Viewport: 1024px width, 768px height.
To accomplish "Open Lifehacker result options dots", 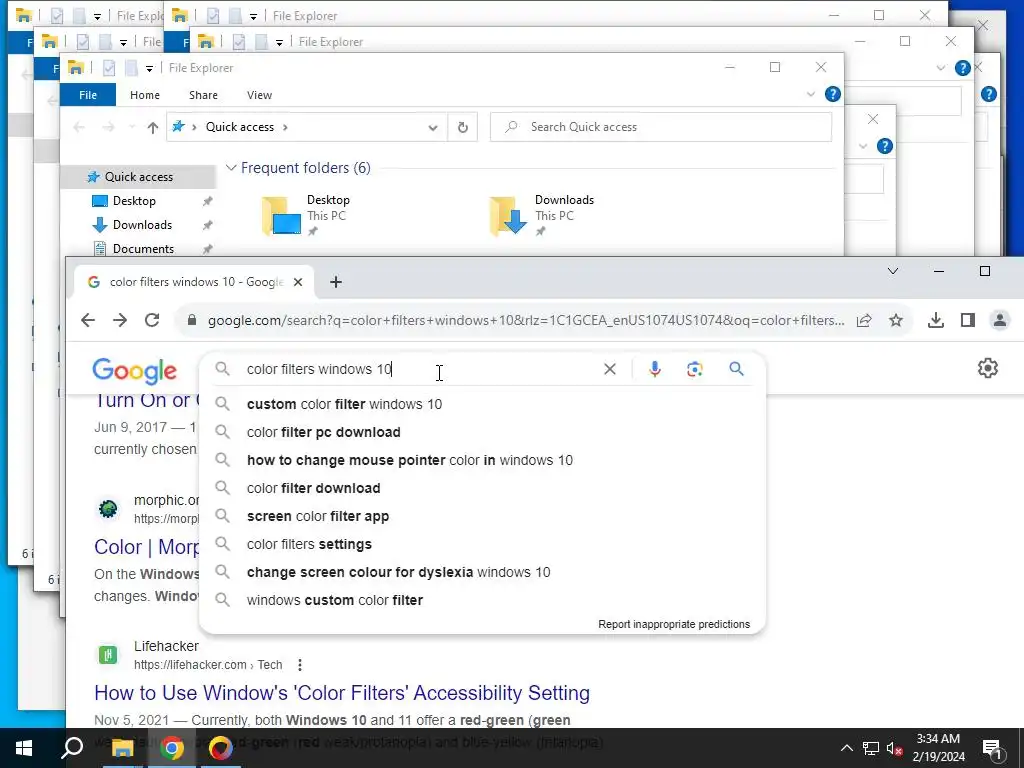I will [x=300, y=665].
